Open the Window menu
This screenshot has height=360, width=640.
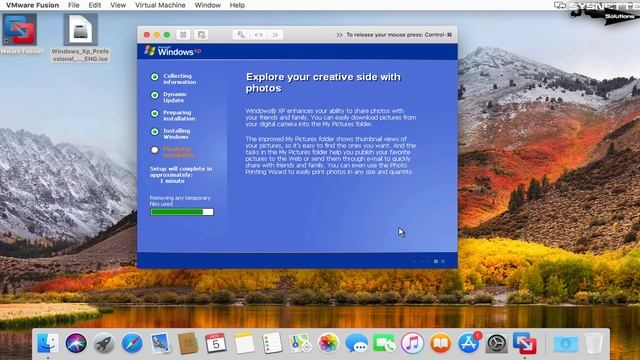coord(207,5)
